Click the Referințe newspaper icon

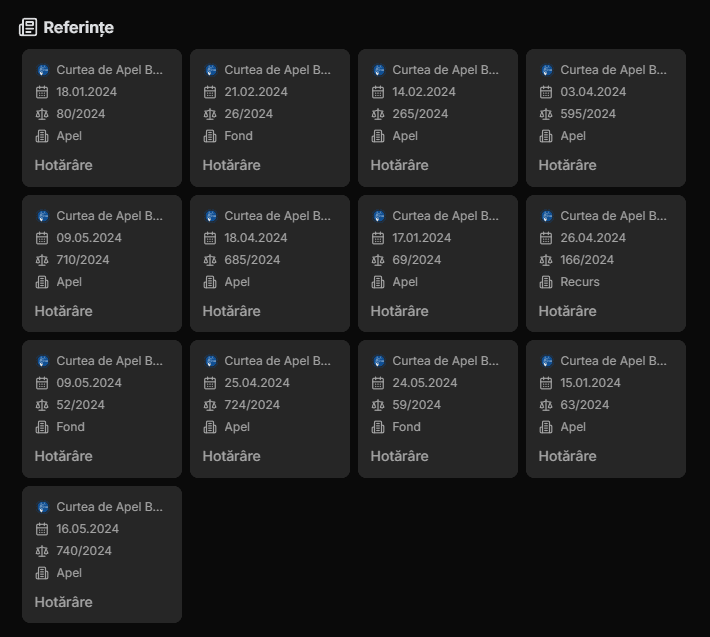(28, 27)
